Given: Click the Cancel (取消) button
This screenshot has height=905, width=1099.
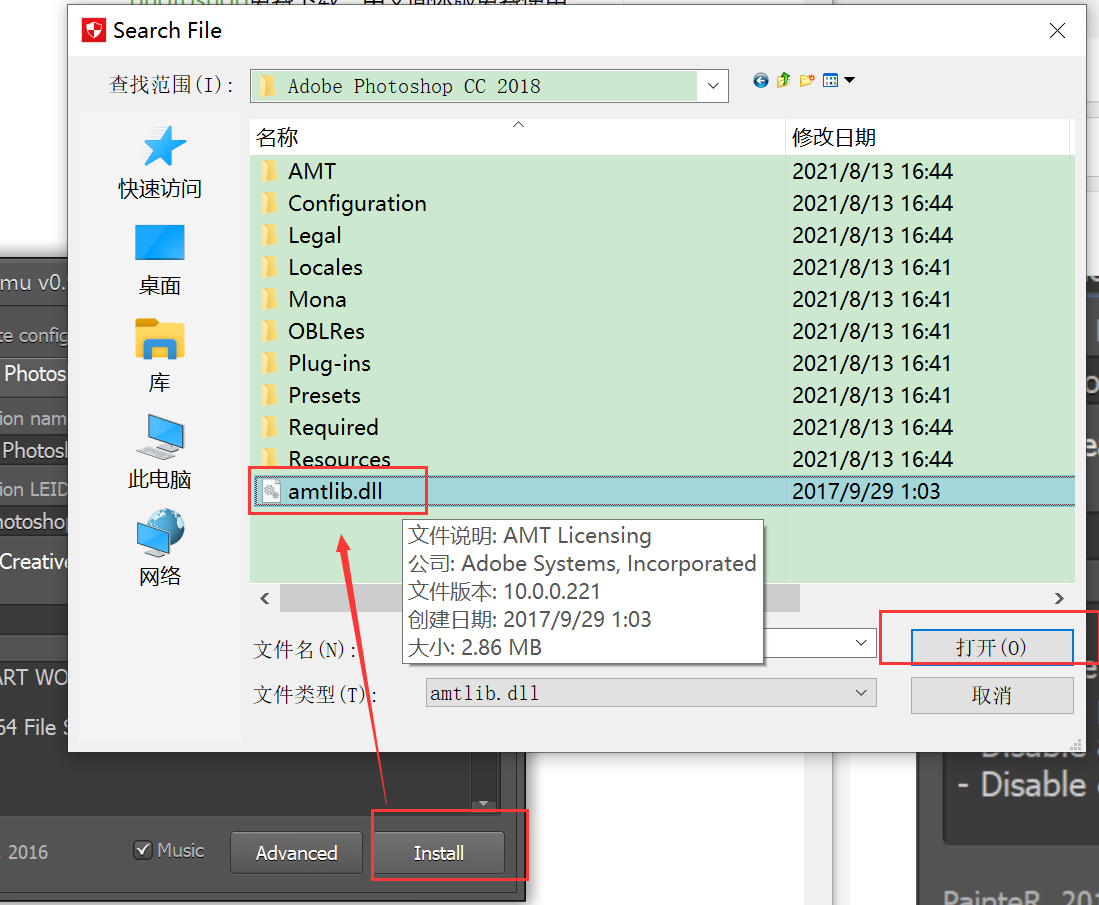Looking at the screenshot, I should [x=992, y=695].
